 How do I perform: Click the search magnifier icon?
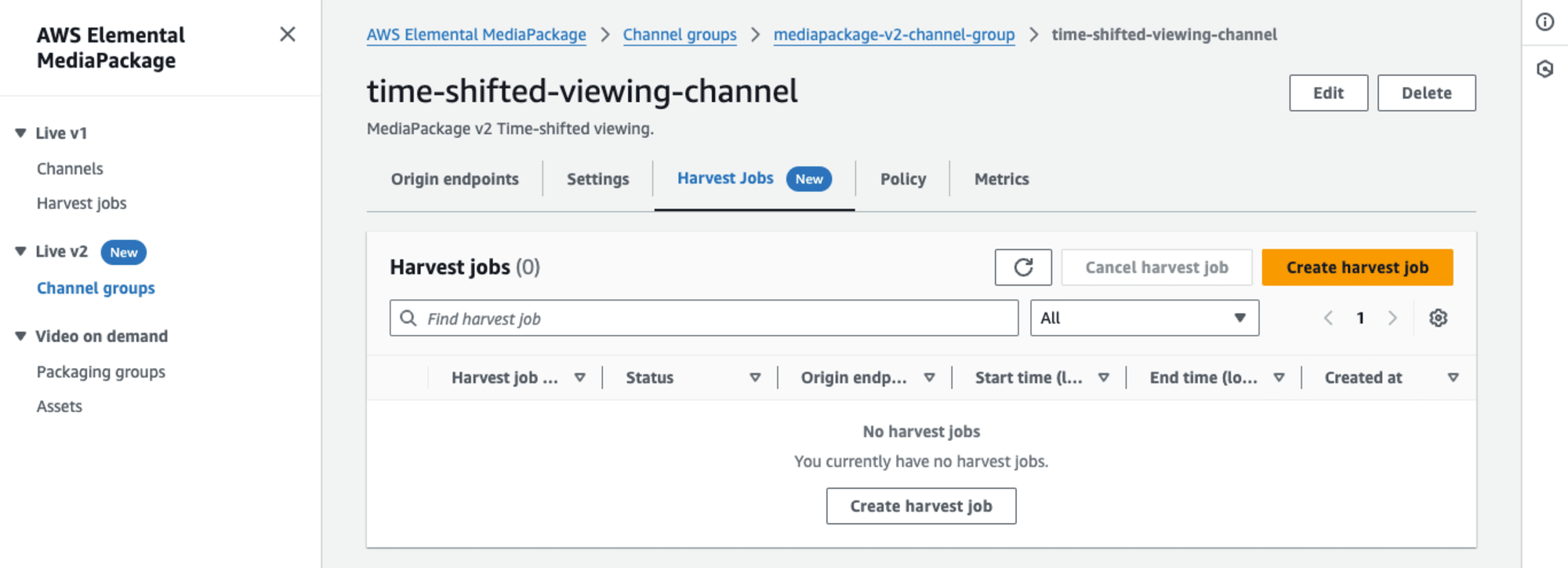pyautogui.click(x=408, y=318)
